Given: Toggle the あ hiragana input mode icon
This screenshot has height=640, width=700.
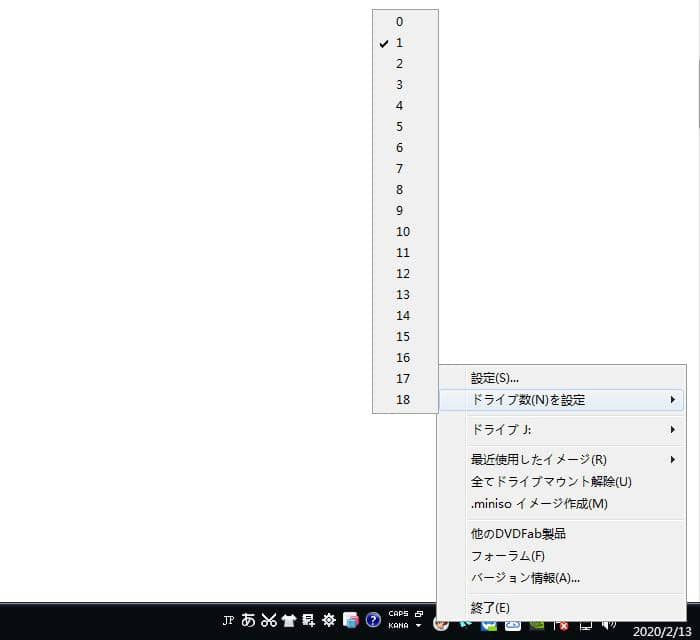Looking at the screenshot, I should tap(248, 620).
